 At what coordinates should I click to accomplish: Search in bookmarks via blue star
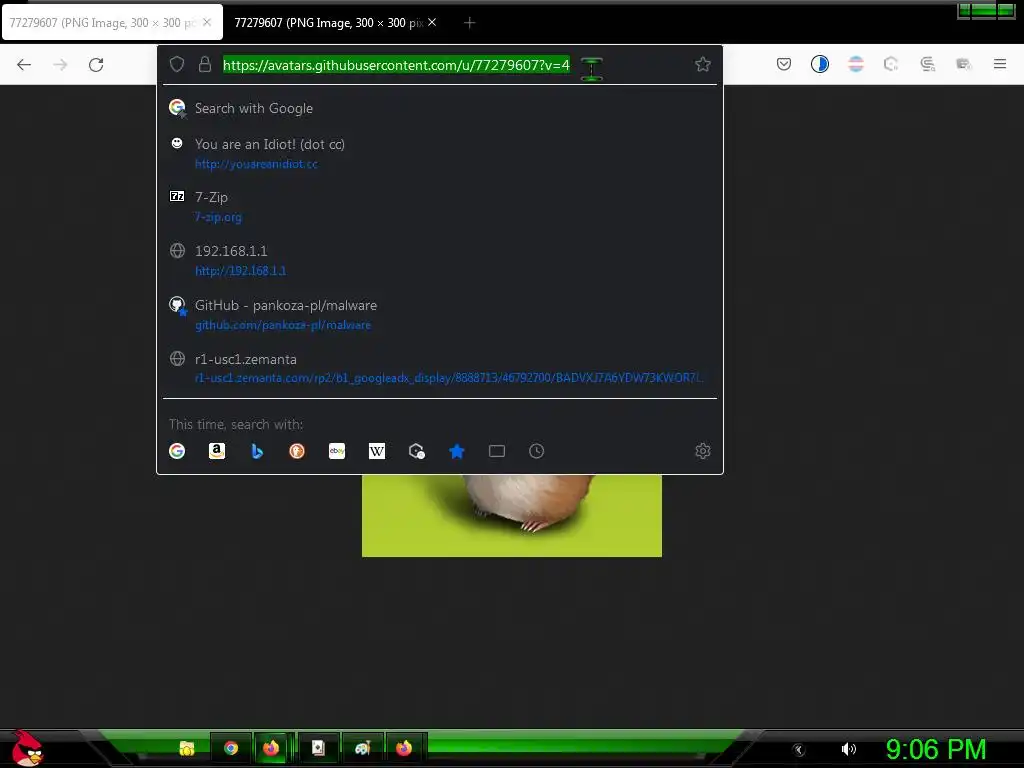tap(456, 451)
